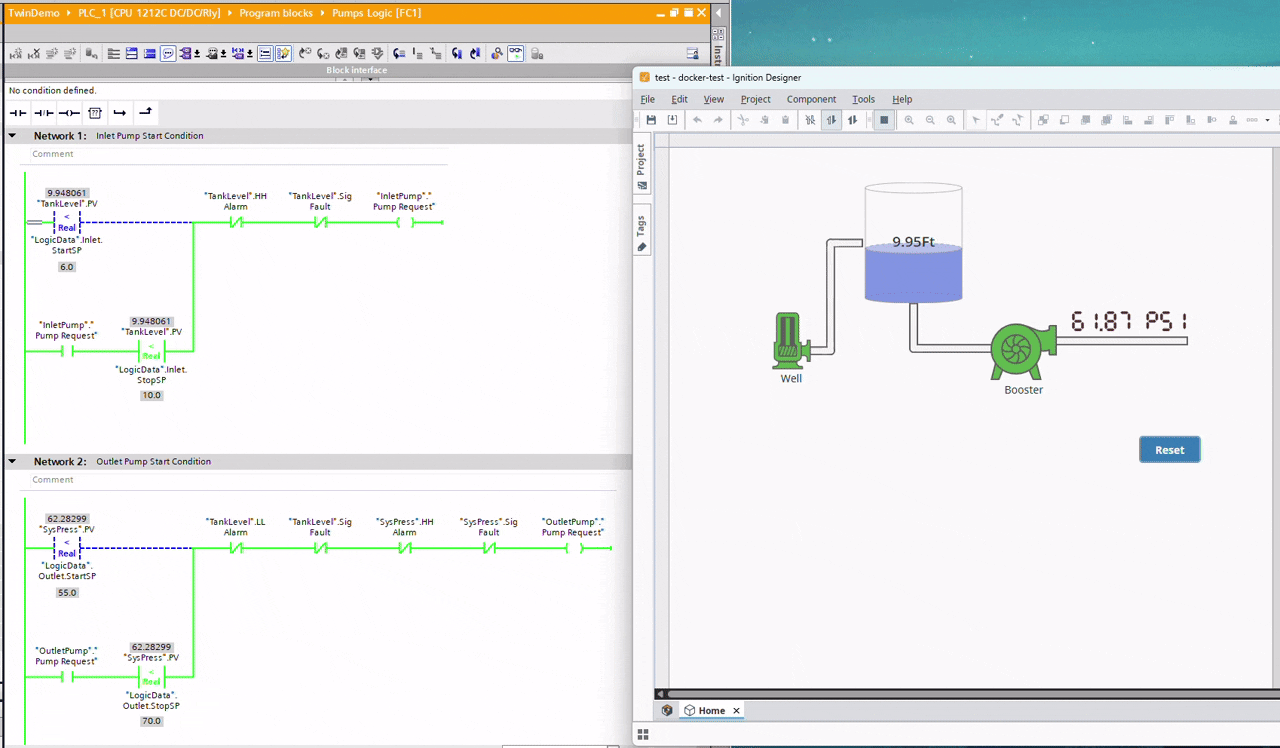This screenshot has width=1280, height=748.
Task: Set Ignition comm mode to Read/Write
Action: coord(852,120)
